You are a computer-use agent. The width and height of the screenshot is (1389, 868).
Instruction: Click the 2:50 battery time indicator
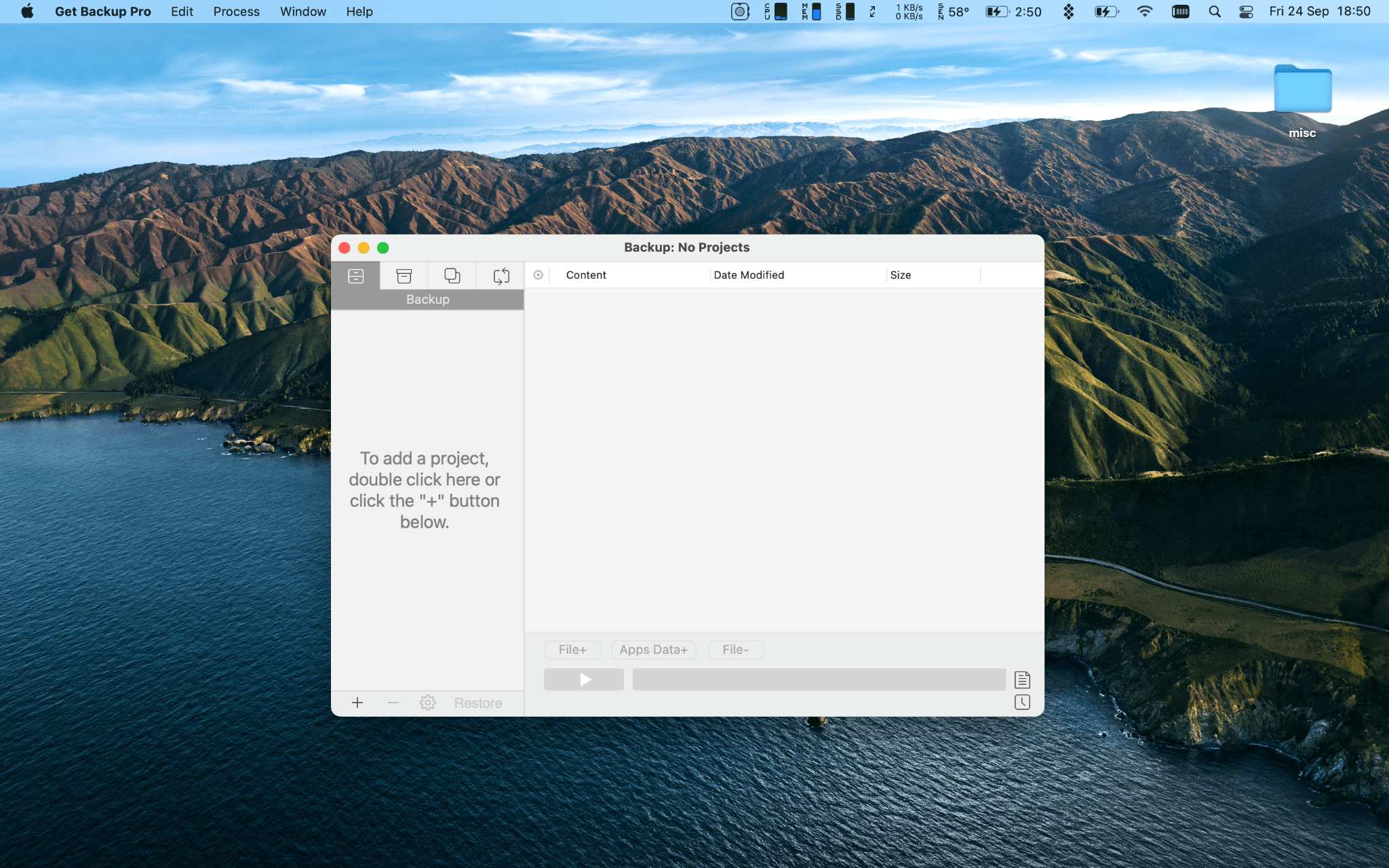point(1014,12)
